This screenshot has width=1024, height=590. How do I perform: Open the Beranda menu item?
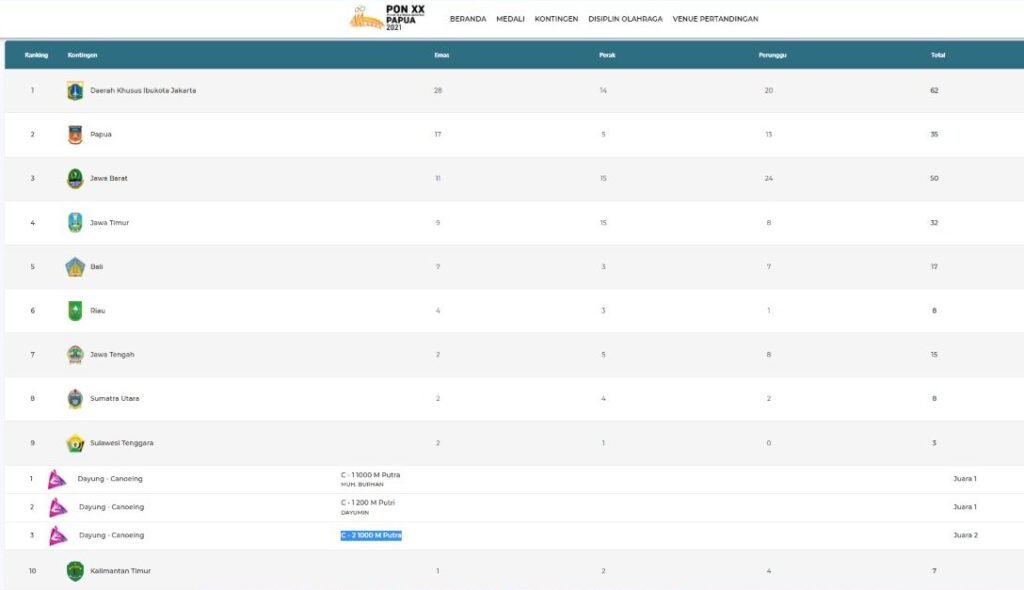(468, 19)
